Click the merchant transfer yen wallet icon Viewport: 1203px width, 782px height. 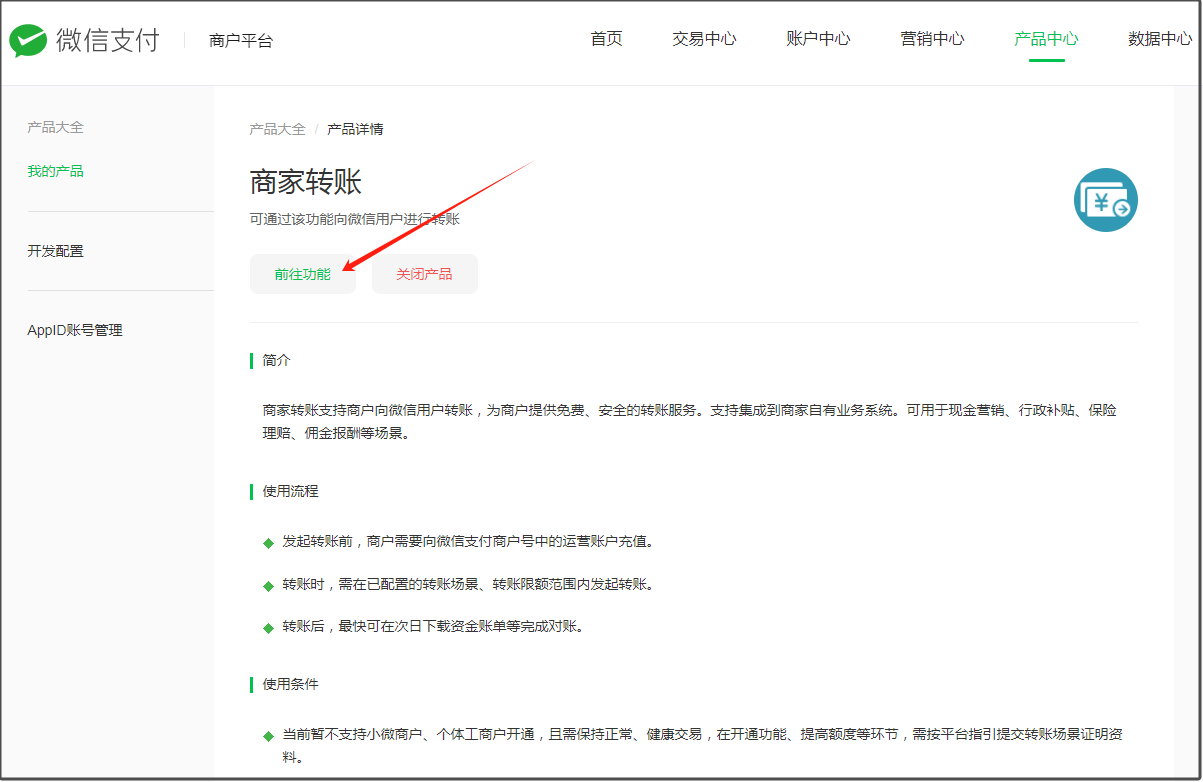pos(1105,201)
